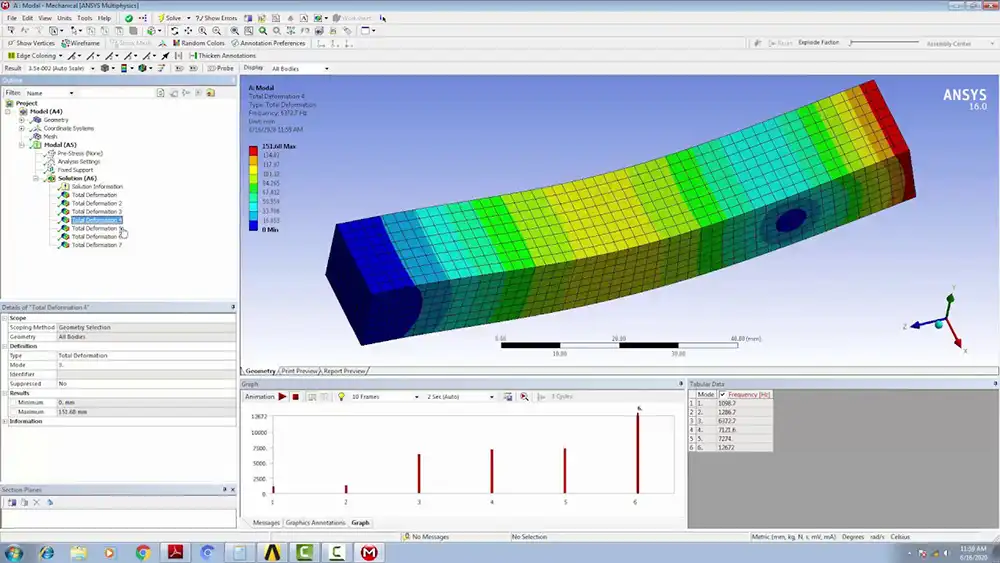The image size is (1000, 563).
Task: Click the green Zoom To Fit icon
Action: pyautogui.click(x=263, y=31)
